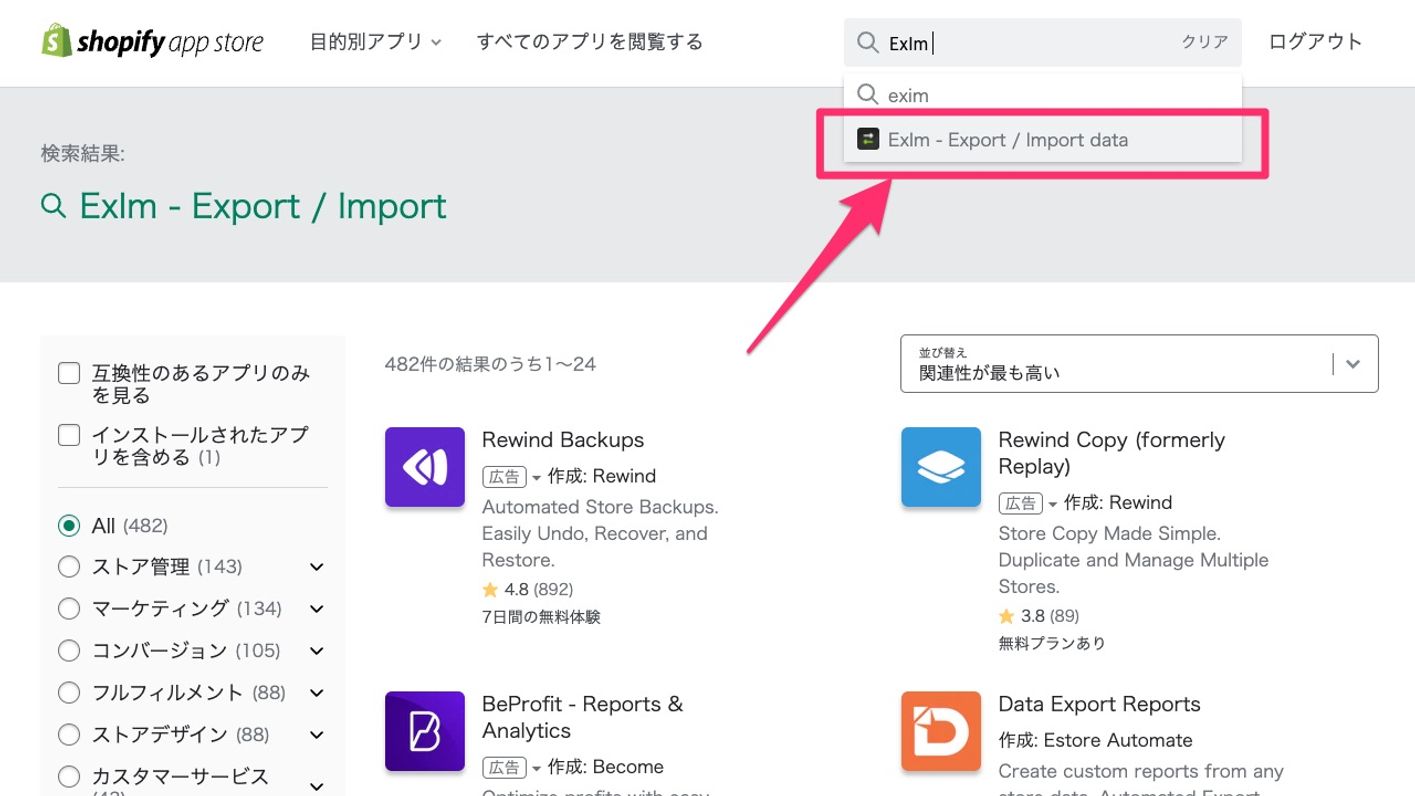Screen dimensions: 1415x796
Task: Click the green search icon by the results heading
Action: (x=54, y=206)
